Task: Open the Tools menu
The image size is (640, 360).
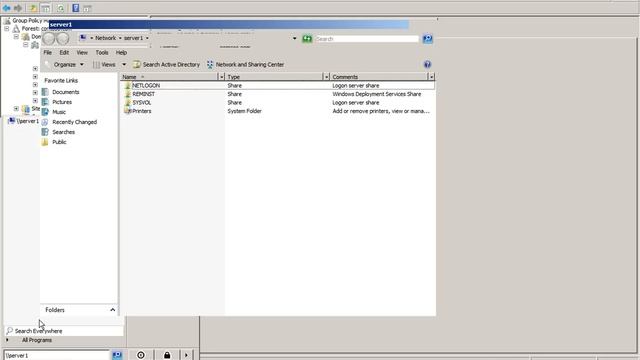Action: (x=102, y=53)
